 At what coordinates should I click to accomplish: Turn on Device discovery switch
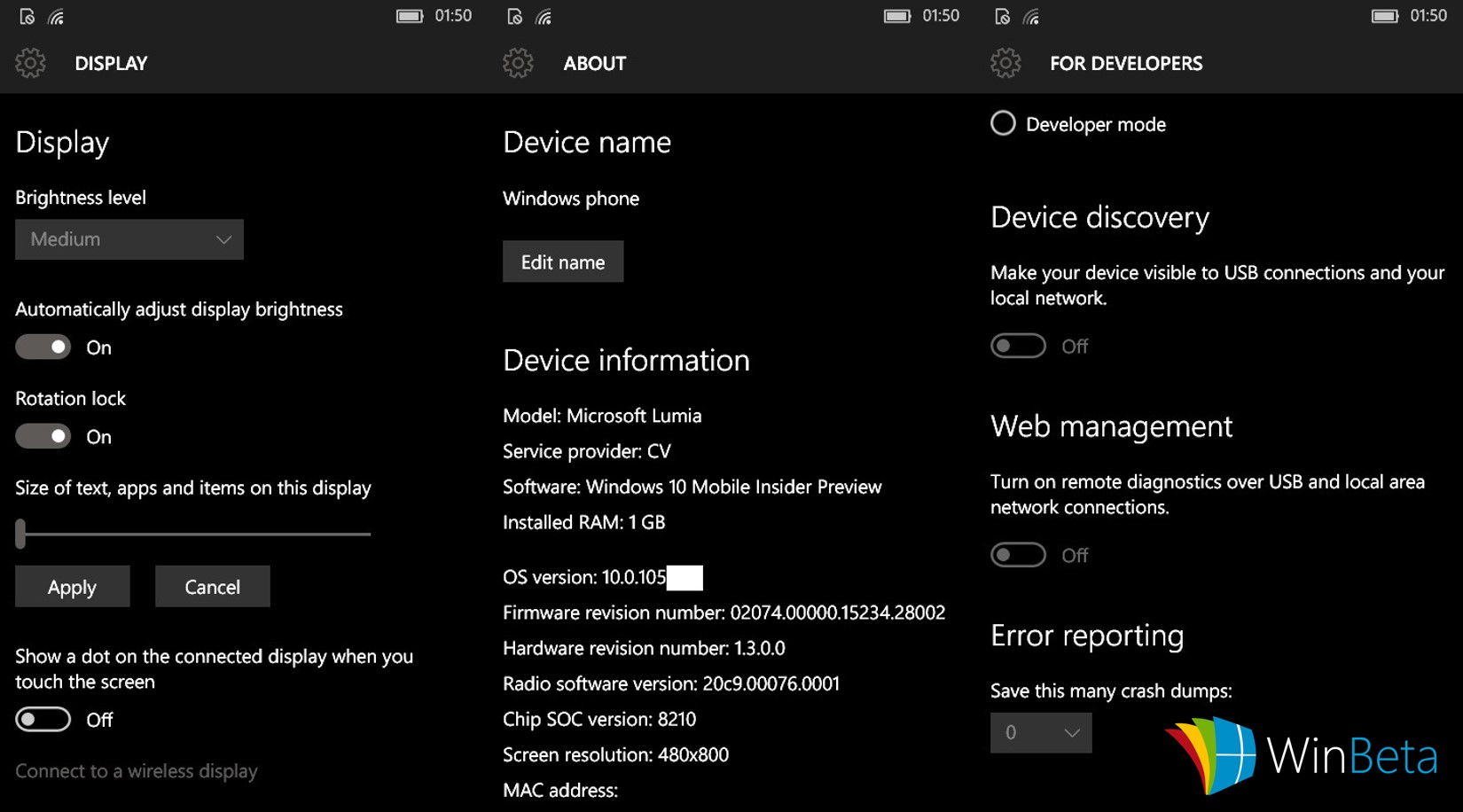pos(1018,346)
